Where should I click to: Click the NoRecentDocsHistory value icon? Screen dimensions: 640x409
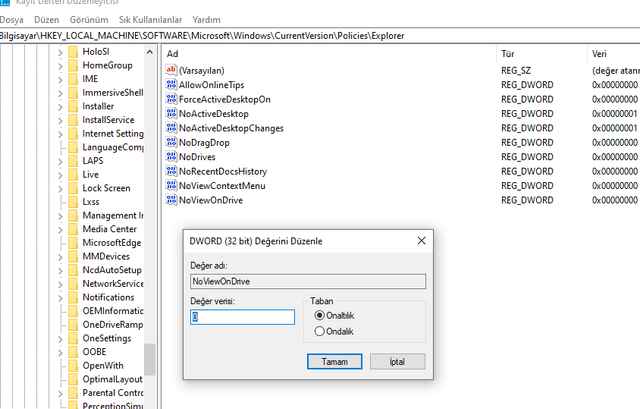[x=171, y=171]
